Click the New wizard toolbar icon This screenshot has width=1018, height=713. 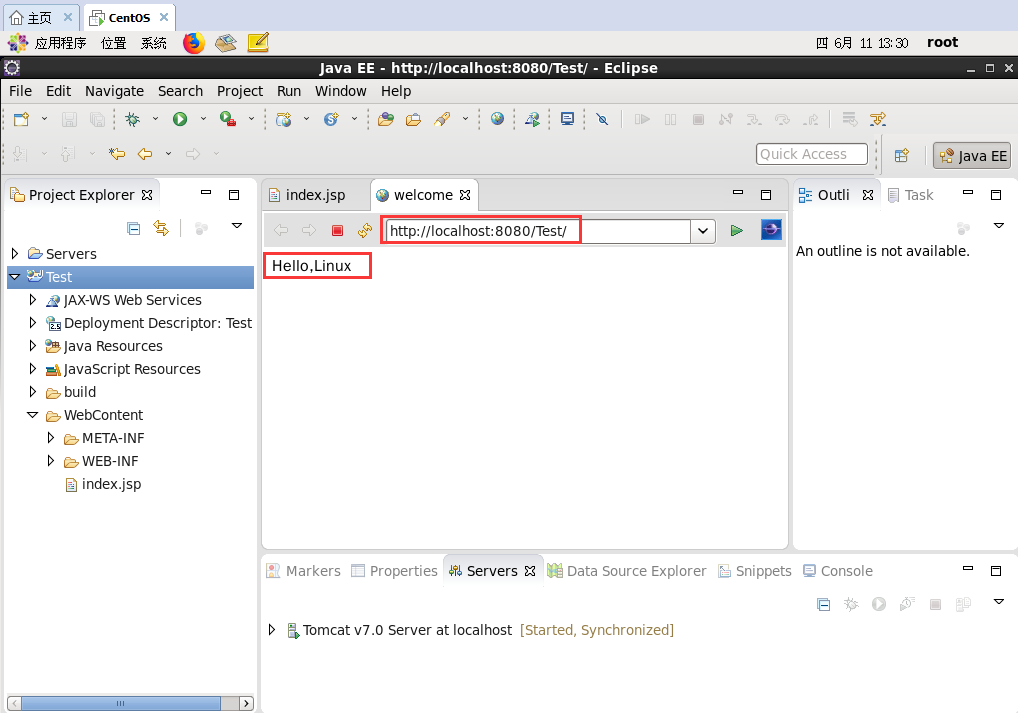(x=21, y=119)
